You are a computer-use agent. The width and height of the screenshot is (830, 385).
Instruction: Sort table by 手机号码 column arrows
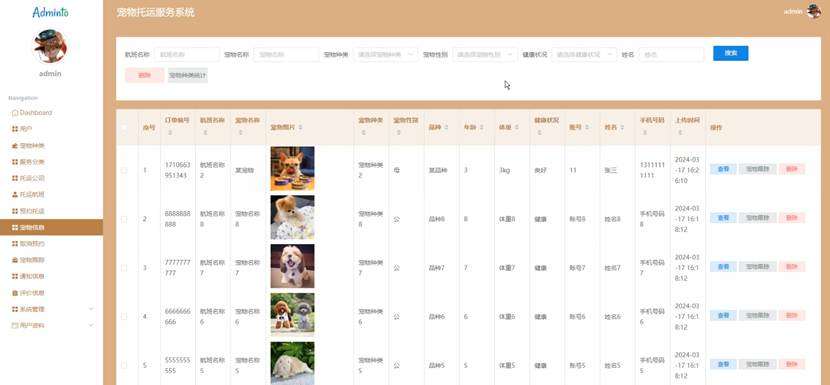click(x=645, y=133)
